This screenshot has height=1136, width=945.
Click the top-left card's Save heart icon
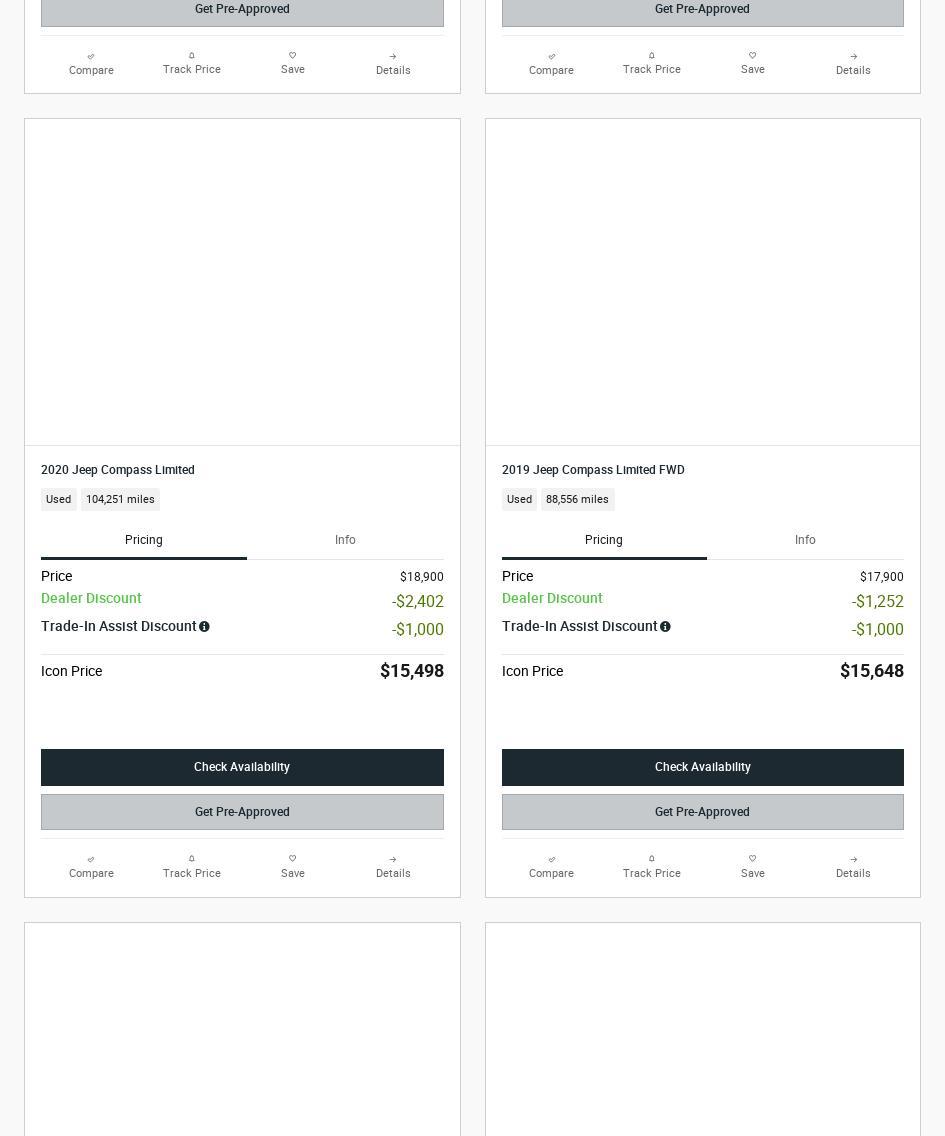(293, 55)
